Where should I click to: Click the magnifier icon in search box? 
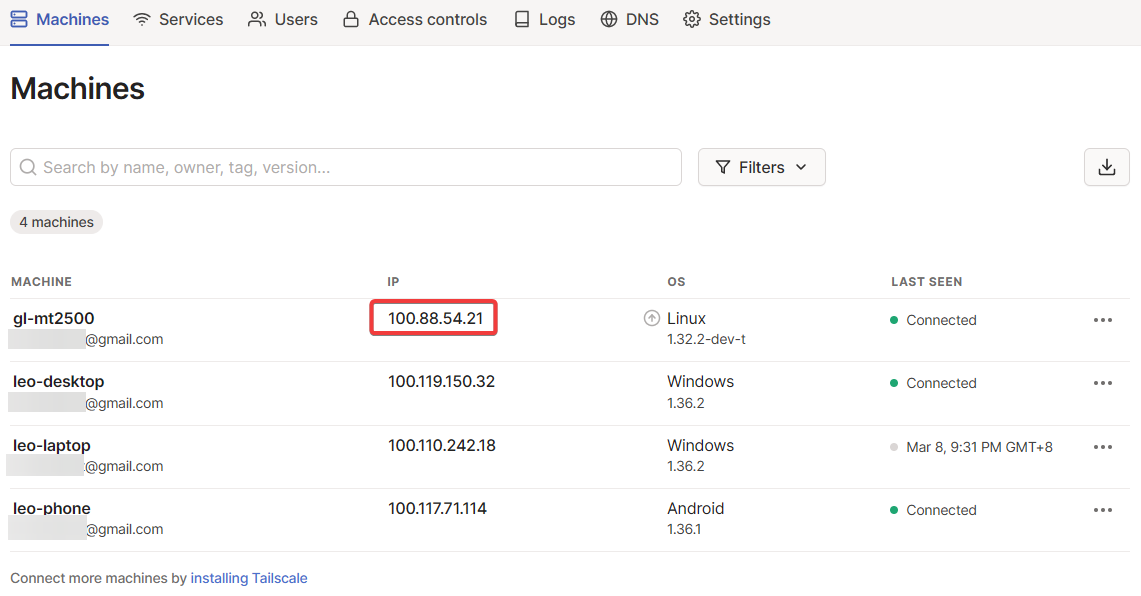click(x=28, y=167)
